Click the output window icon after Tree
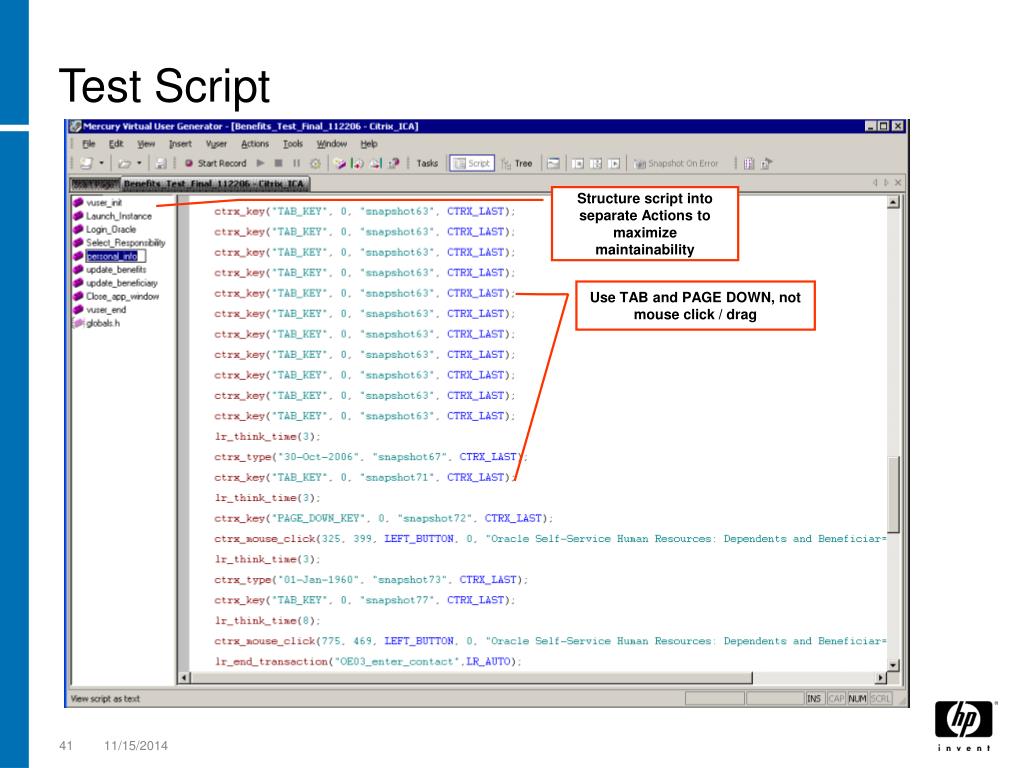 (553, 163)
